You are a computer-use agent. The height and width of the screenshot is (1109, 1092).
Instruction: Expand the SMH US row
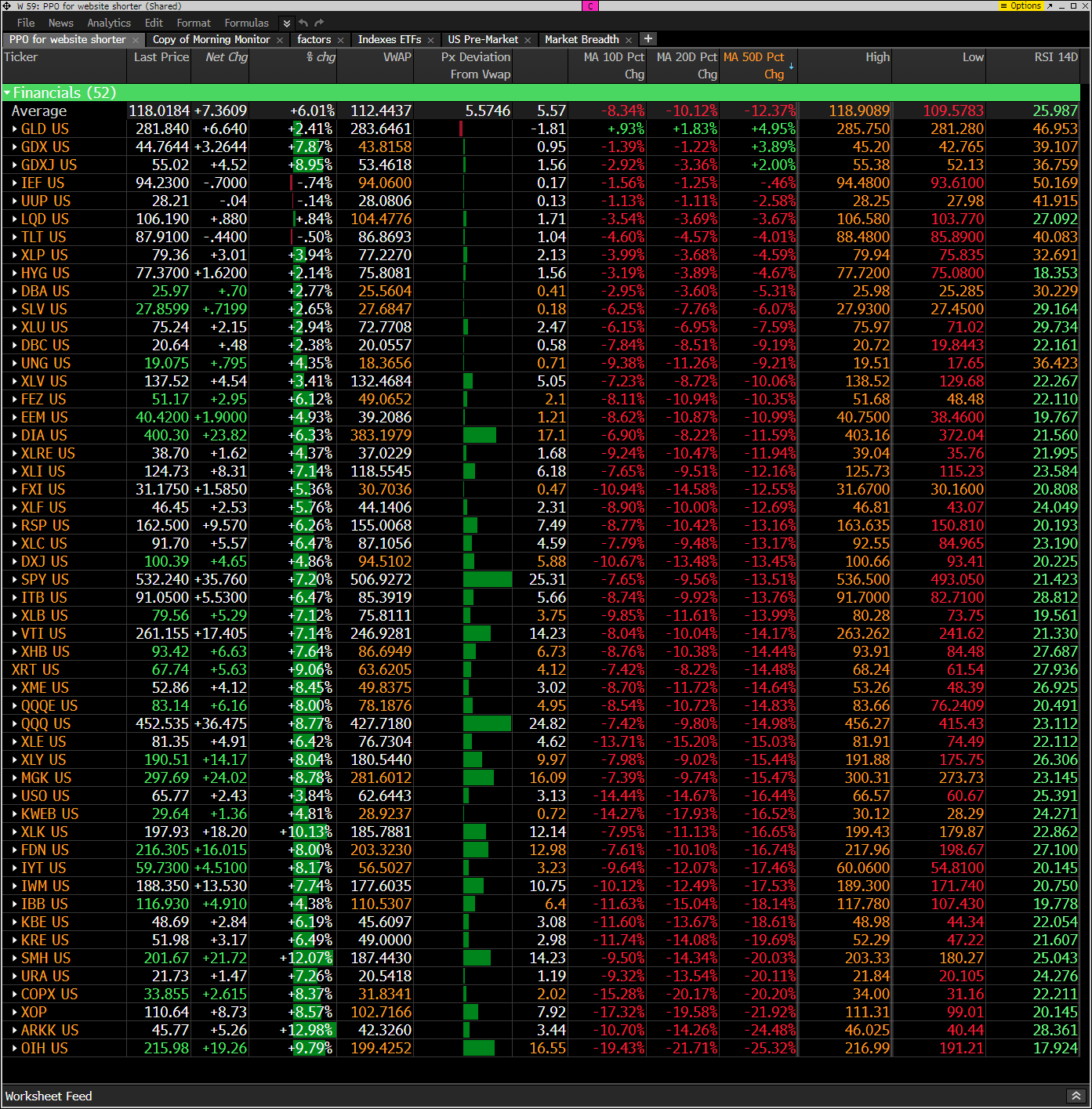click(15, 959)
